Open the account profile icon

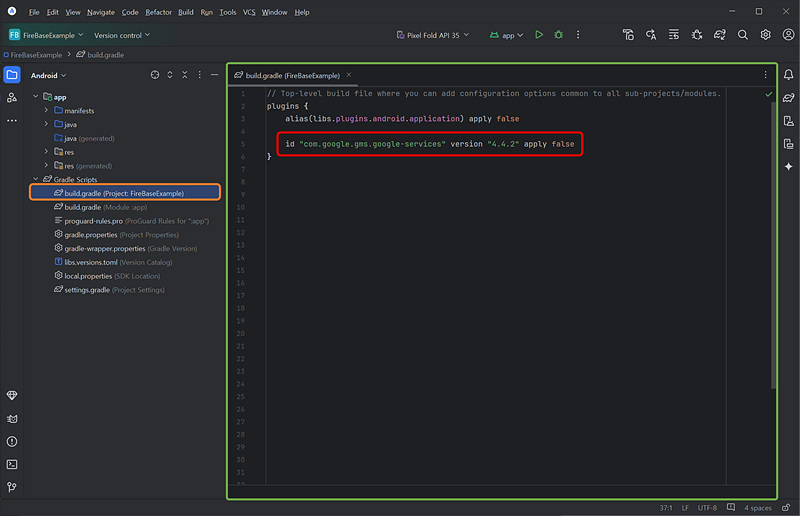[x=788, y=35]
